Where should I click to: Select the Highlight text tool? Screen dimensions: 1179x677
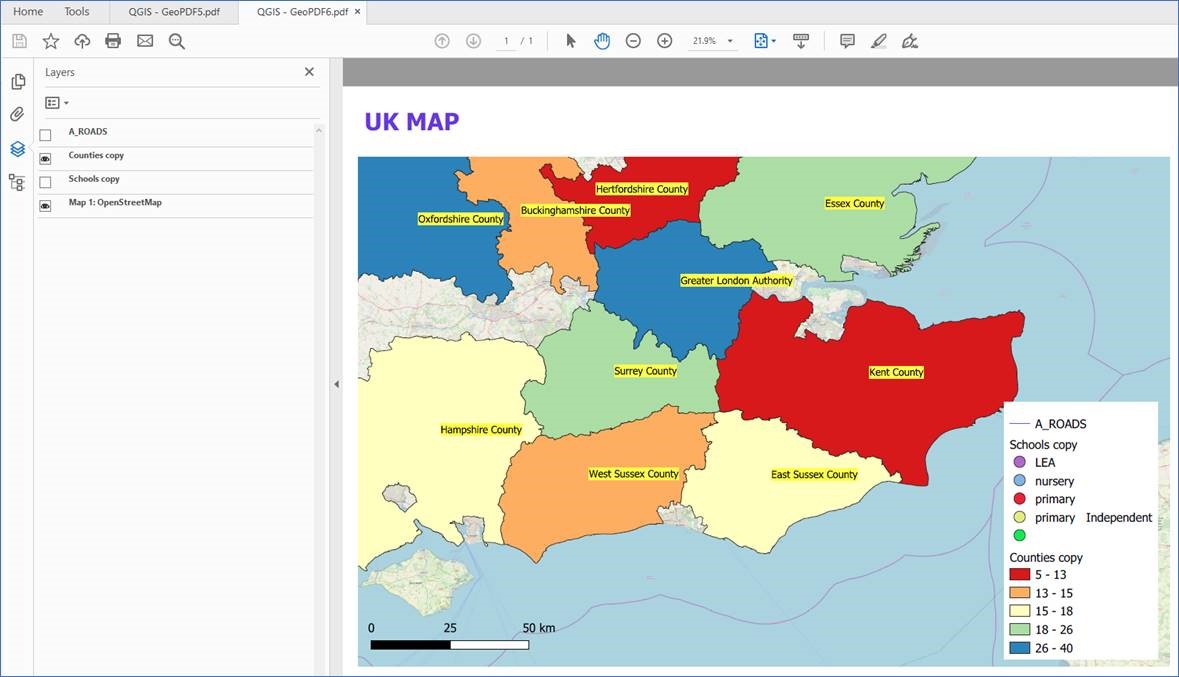(x=878, y=41)
